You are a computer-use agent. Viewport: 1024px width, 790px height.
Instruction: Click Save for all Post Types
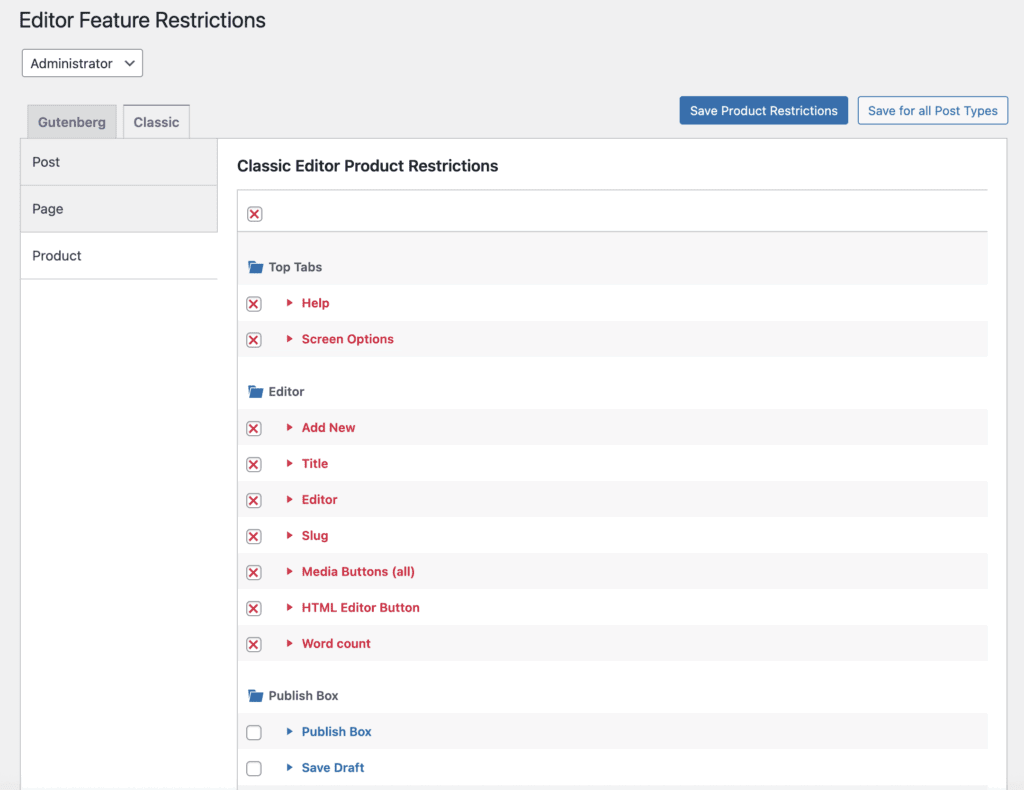(x=932, y=110)
